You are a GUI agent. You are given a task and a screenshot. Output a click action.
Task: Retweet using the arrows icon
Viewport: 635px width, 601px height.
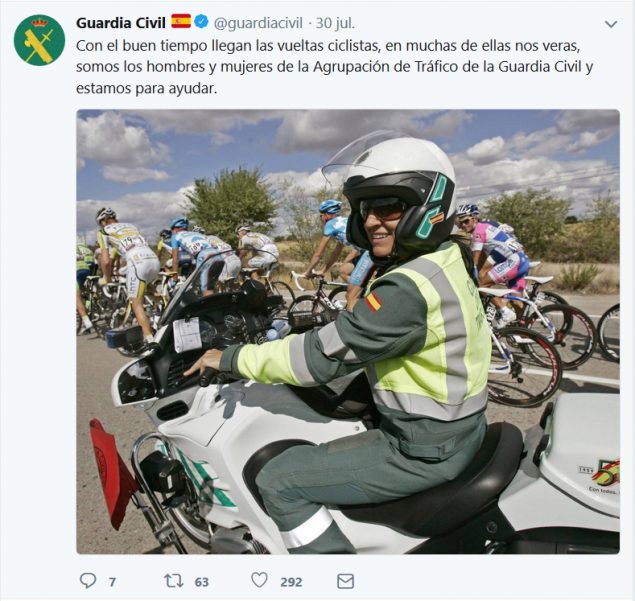pos(174,581)
